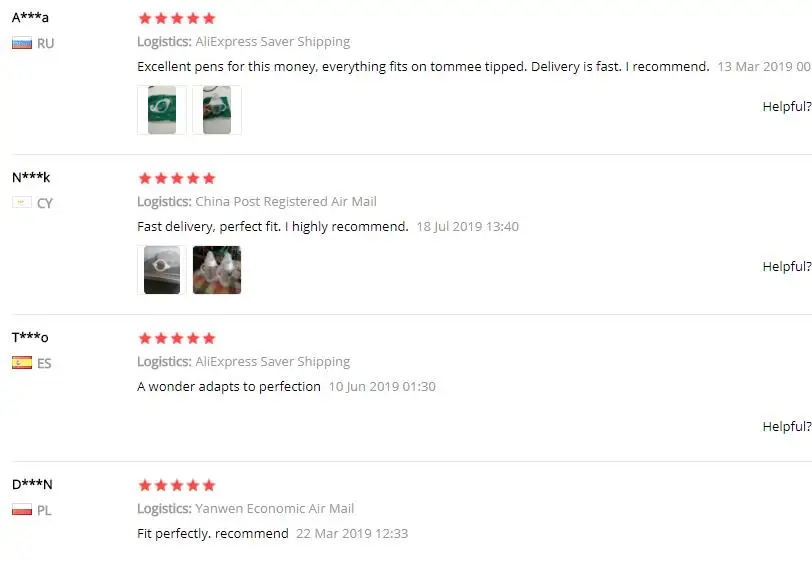Open first green package photo in A***a's review
Viewport: 812px width, 562px height.
[162, 110]
